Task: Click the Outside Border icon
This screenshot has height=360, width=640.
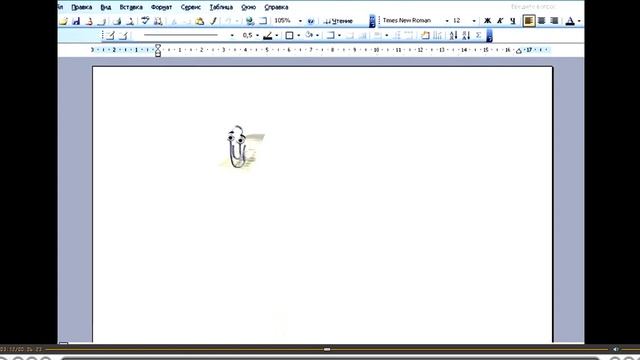Action: (289, 36)
